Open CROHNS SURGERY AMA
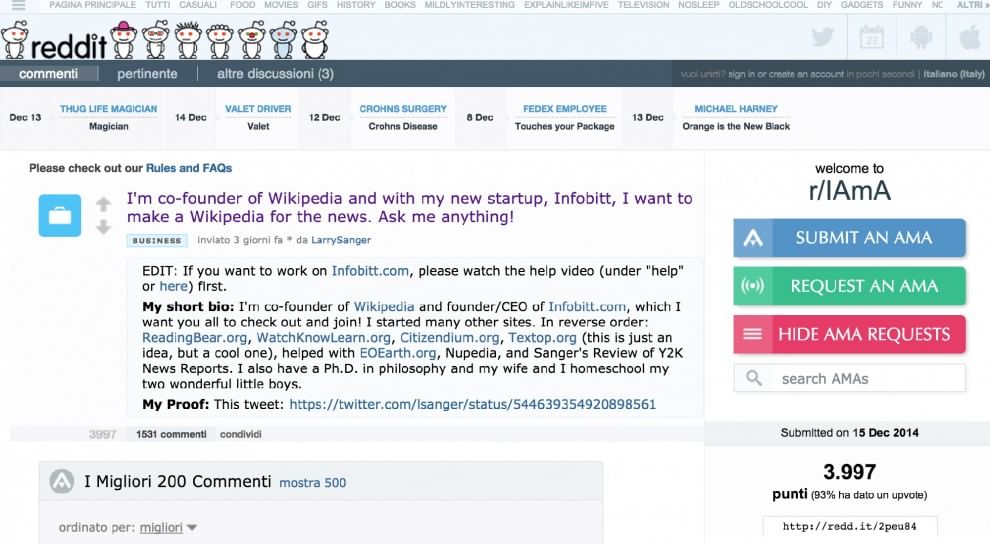This screenshot has height=545, width=990. pyautogui.click(x=403, y=109)
